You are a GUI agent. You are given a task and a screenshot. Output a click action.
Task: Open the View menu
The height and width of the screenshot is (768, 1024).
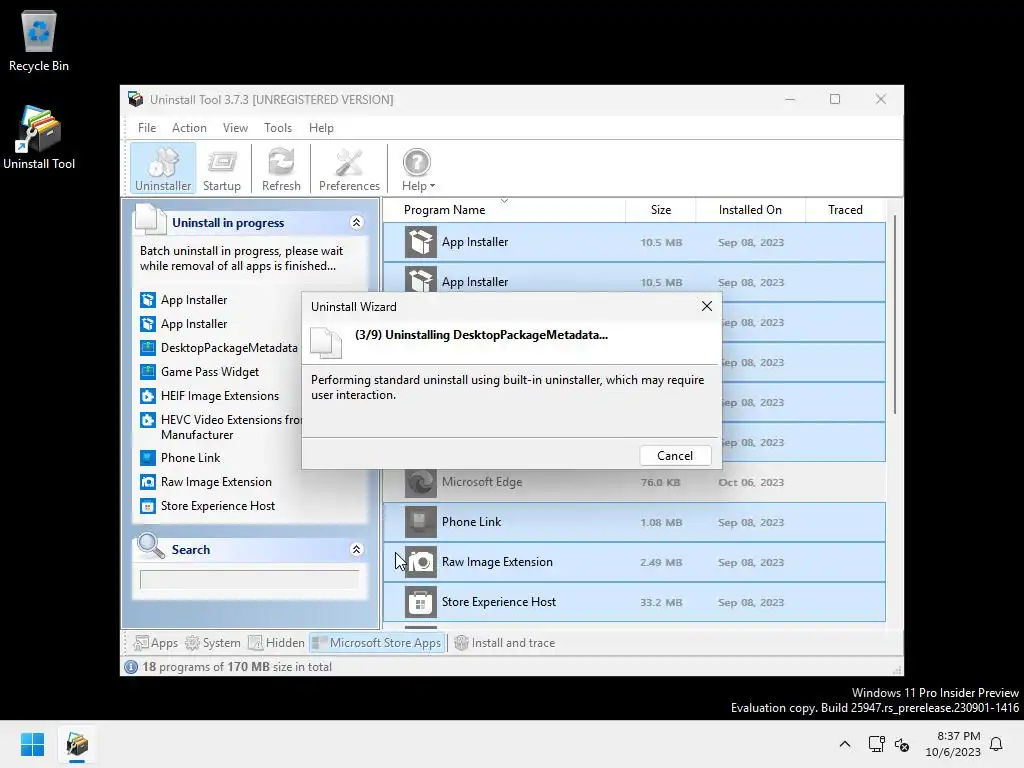[x=235, y=128]
